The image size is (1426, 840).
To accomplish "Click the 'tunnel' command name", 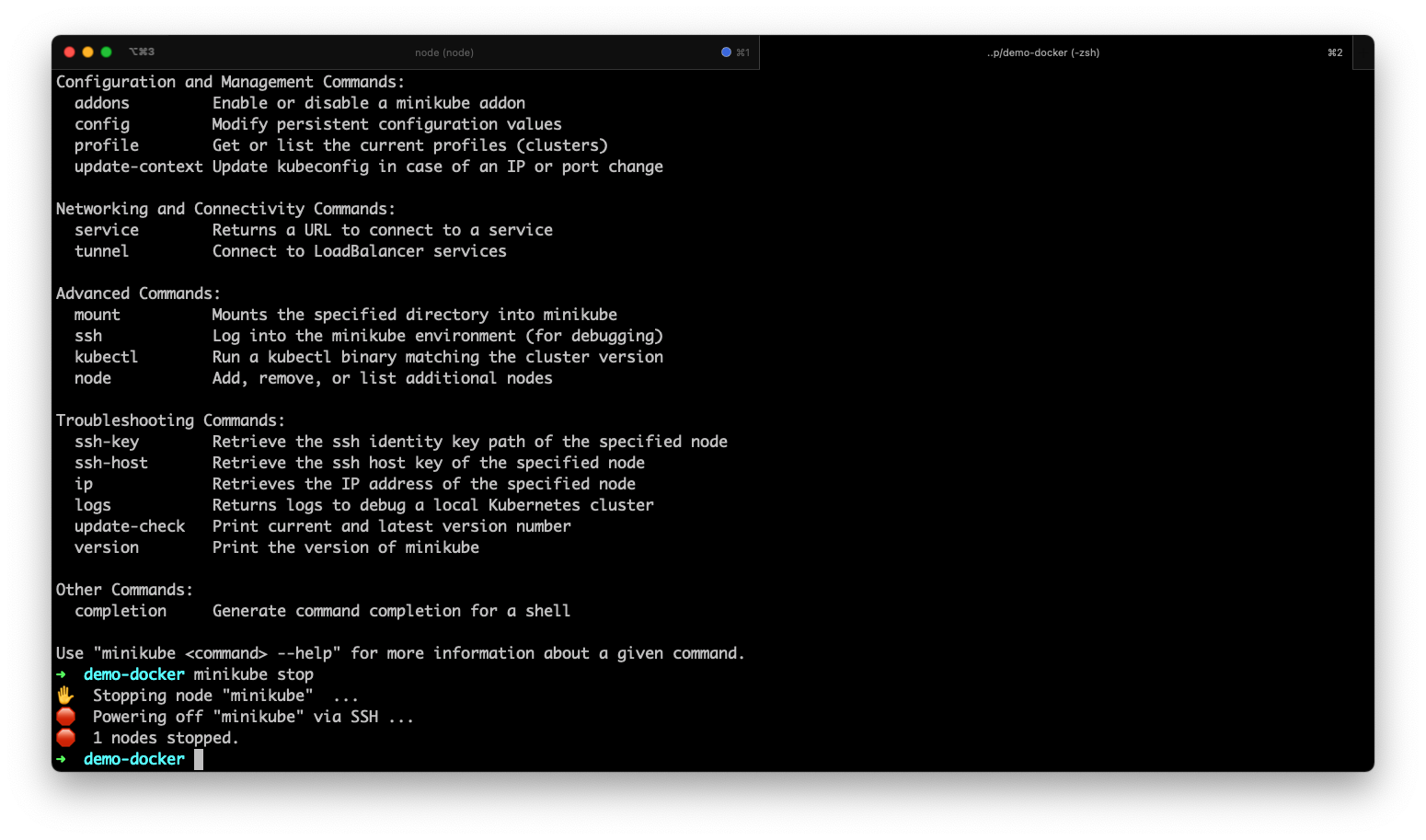I will (102, 251).
